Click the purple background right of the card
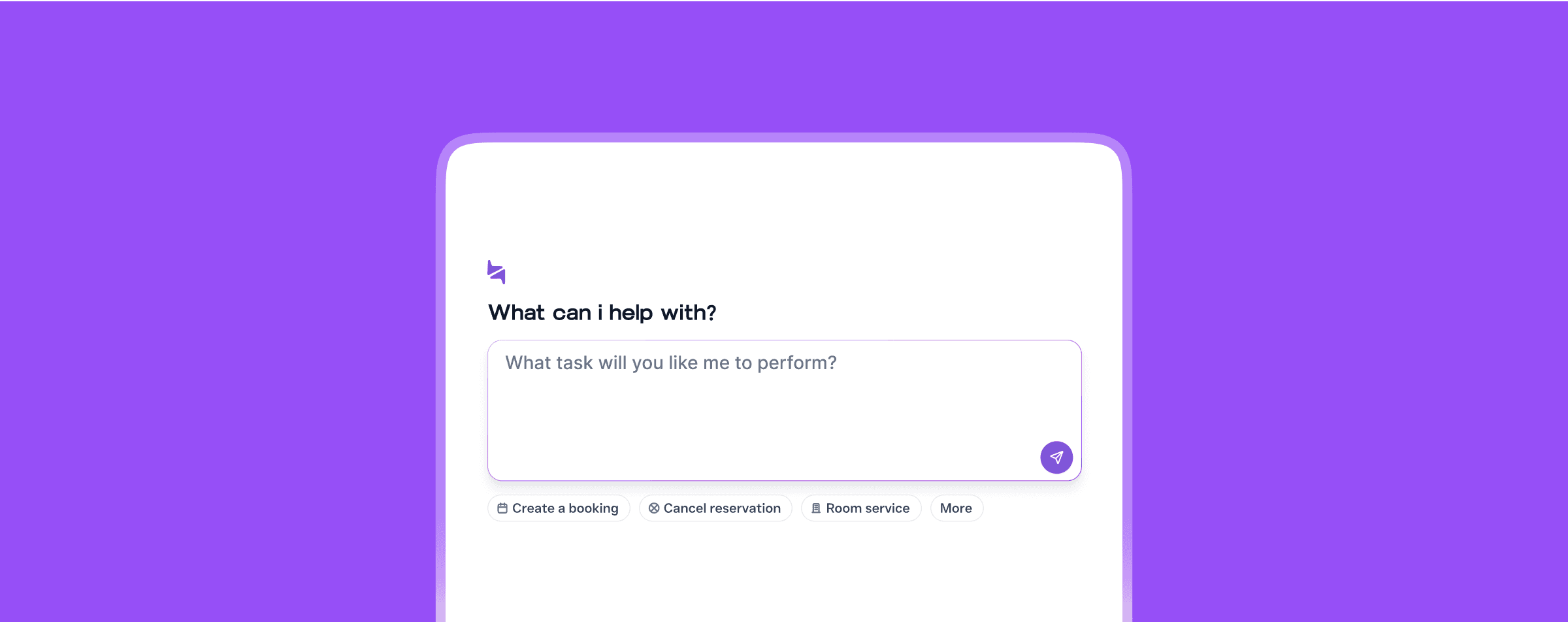The height and width of the screenshot is (622, 1568). click(1346, 327)
